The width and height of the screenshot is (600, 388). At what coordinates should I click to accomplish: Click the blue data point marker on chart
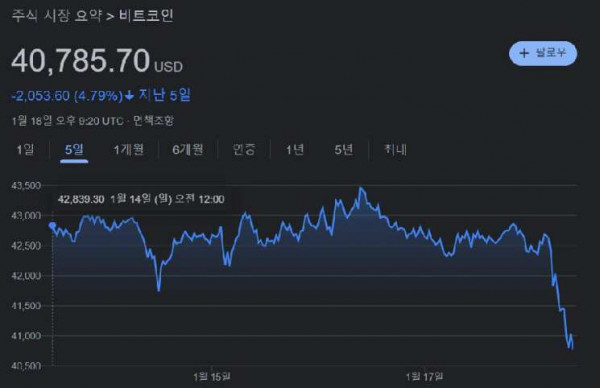[52, 225]
